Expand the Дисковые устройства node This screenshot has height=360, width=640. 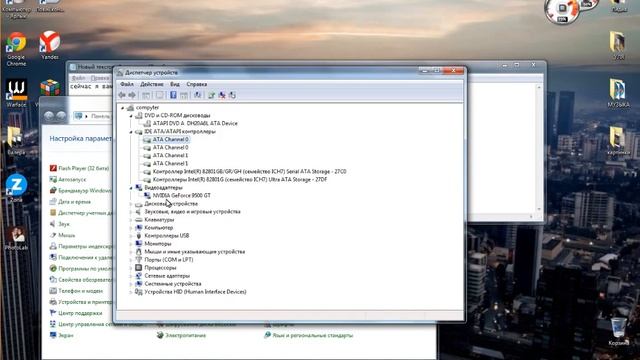point(131,204)
